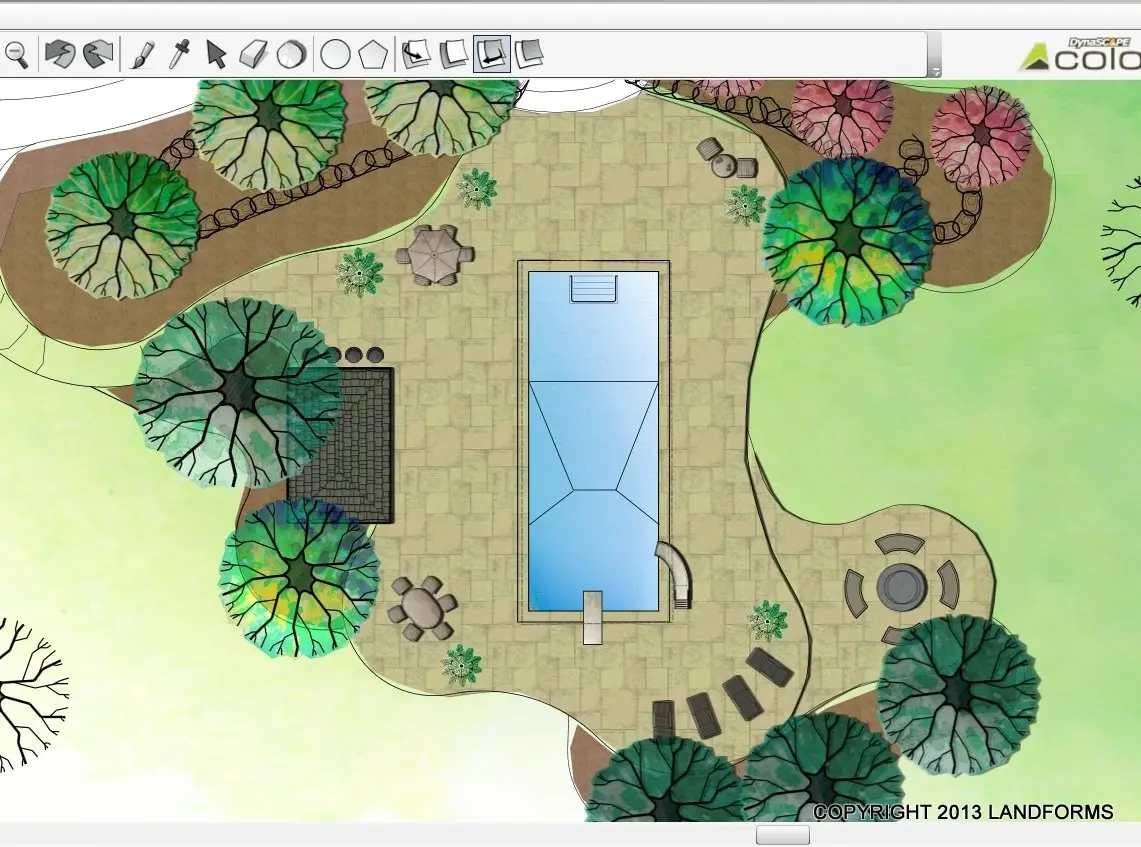Image resolution: width=1141 pixels, height=847 pixels.
Task: Click the curved pool slide
Action: coord(677,575)
